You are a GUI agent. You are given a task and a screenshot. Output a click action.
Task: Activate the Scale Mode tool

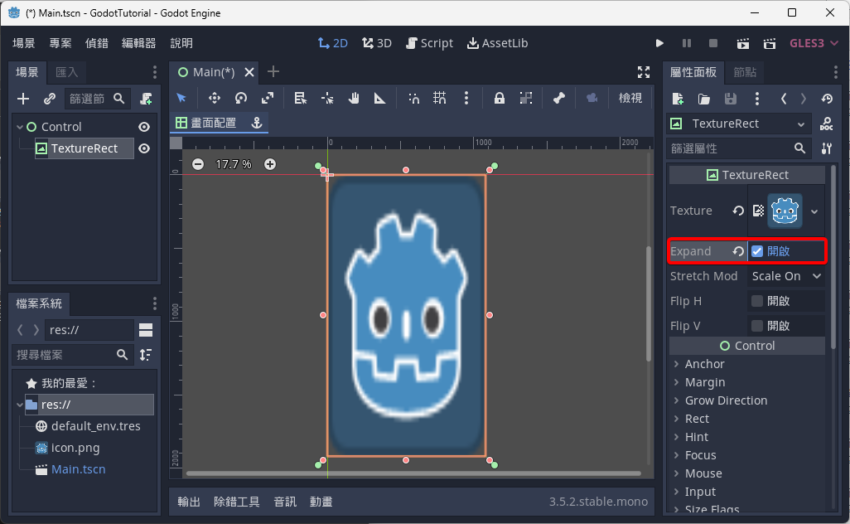pyautogui.click(x=267, y=98)
